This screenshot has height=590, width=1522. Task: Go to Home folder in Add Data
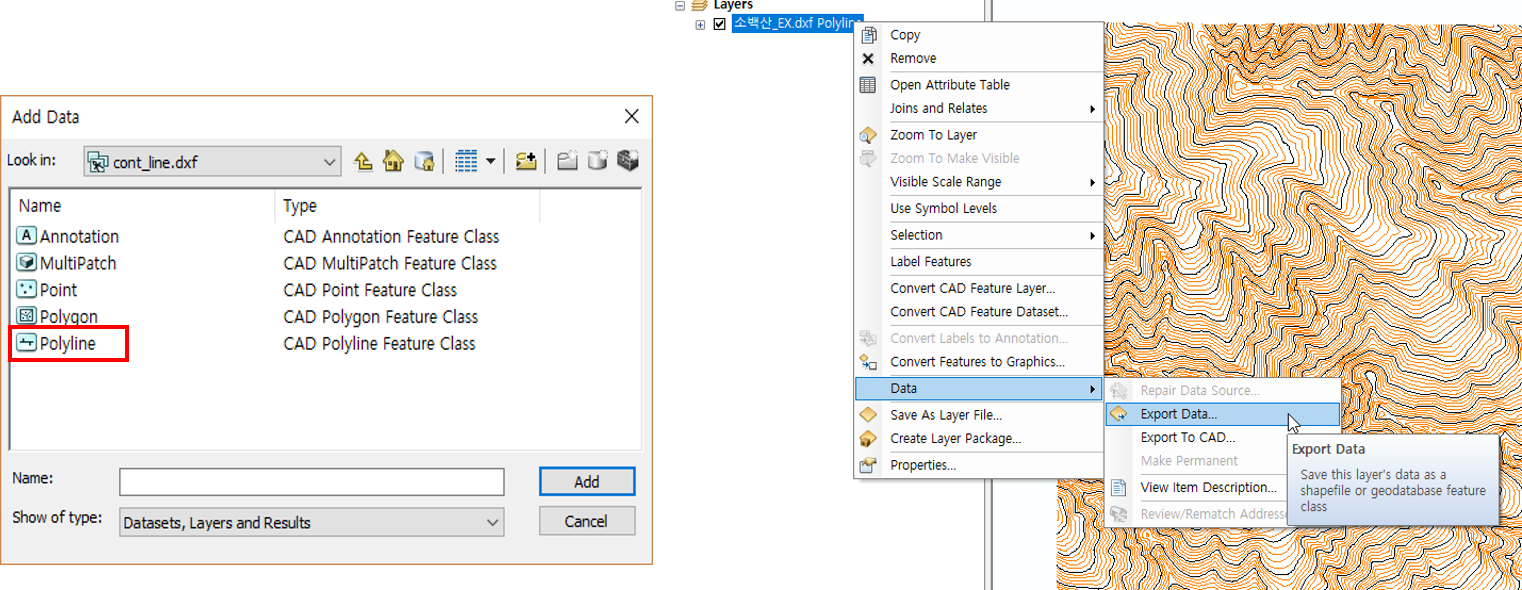tap(394, 160)
